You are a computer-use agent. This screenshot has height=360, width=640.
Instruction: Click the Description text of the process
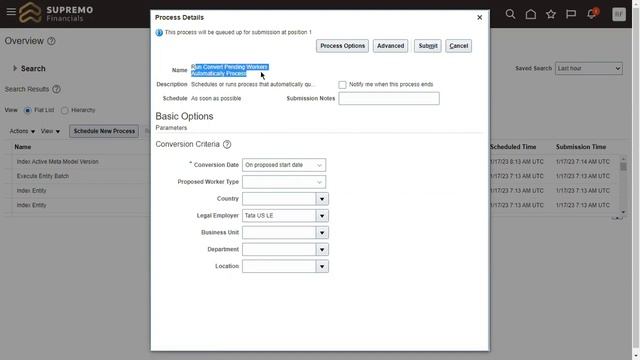click(252, 84)
